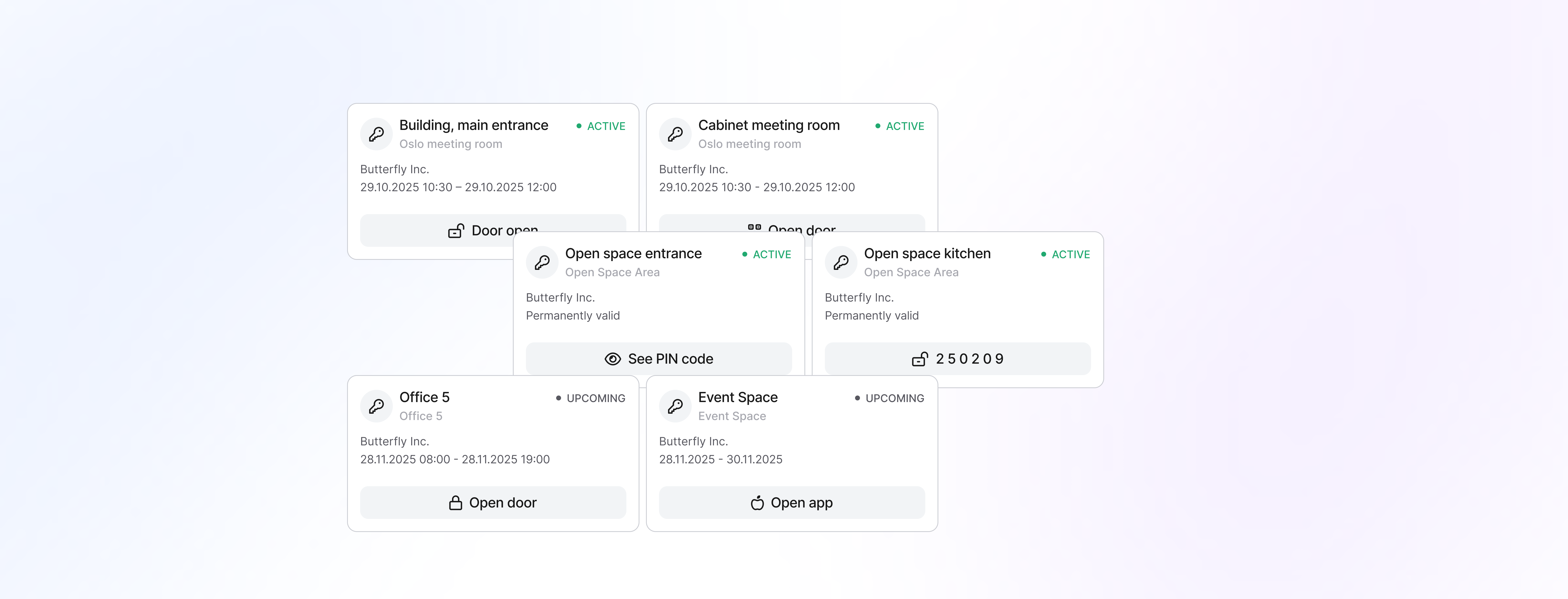Click the 250209 PIN code button
The height and width of the screenshot is (599, 1568).
(958, 359)
